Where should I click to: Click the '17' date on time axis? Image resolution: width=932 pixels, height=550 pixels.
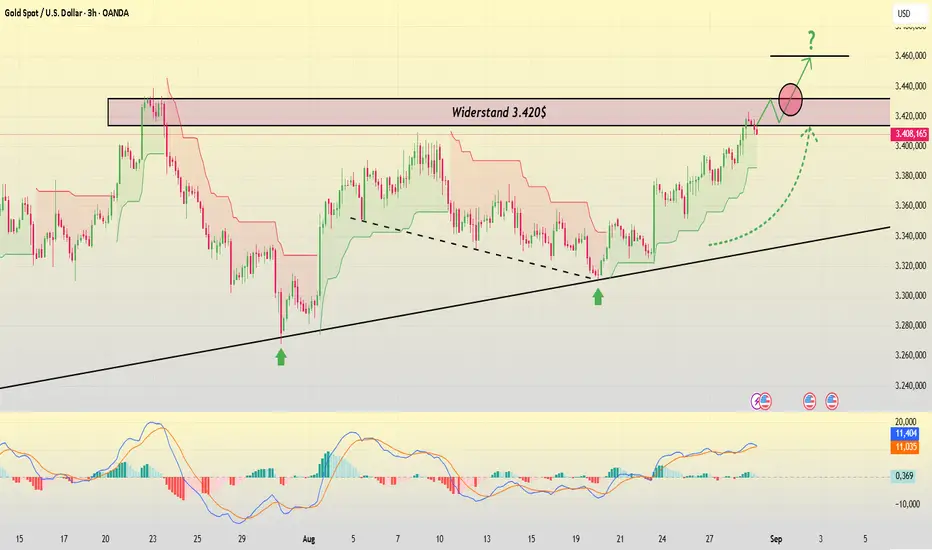coord(64,539)
